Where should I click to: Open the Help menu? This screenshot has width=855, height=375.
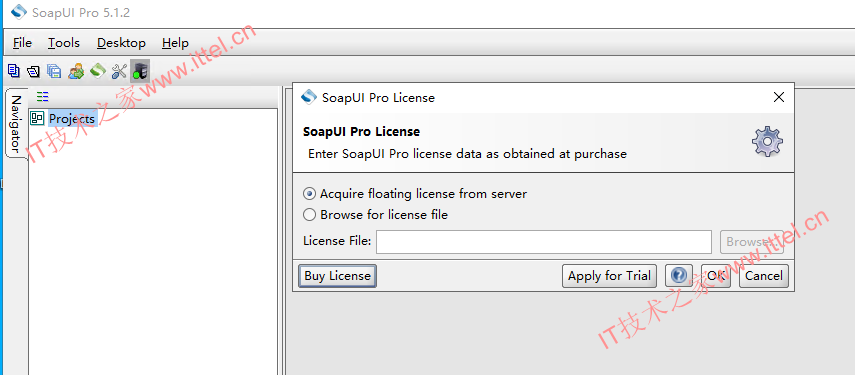[x=176, y=43]
